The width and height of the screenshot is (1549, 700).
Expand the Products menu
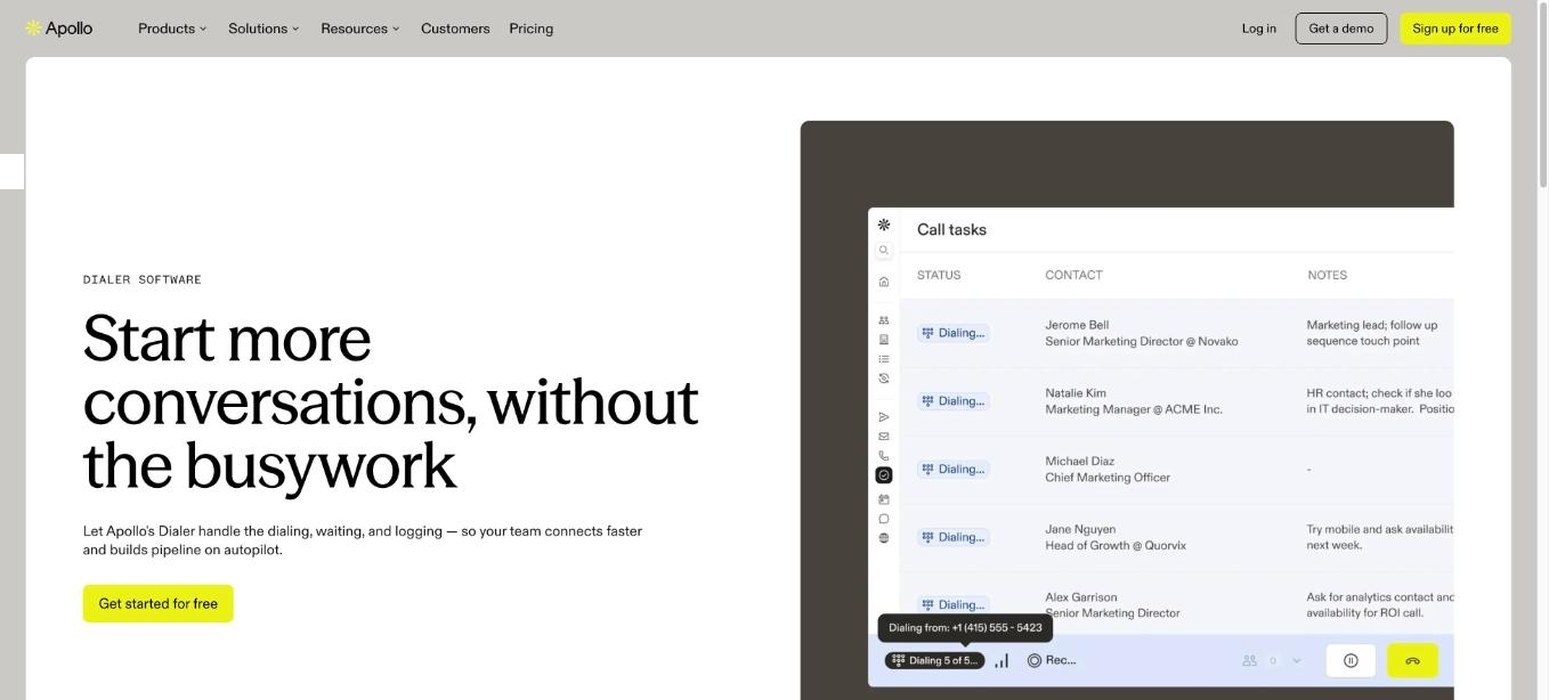(172, 29)
